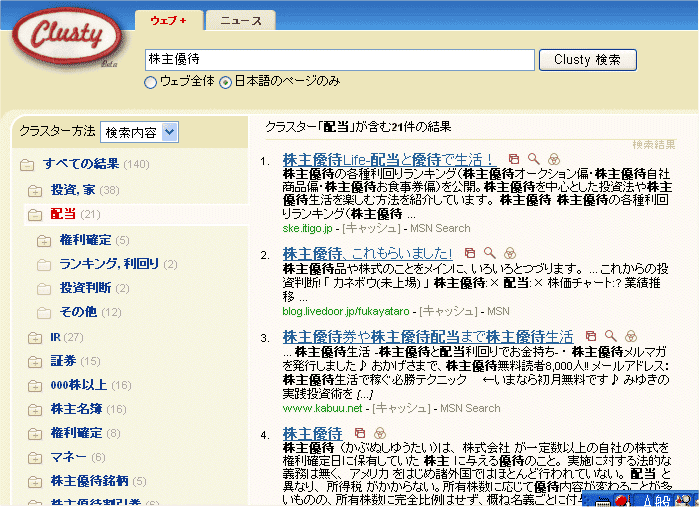Switch to the ニュース tab
Viewport: 699px width, 507px height.
(241, 20)
